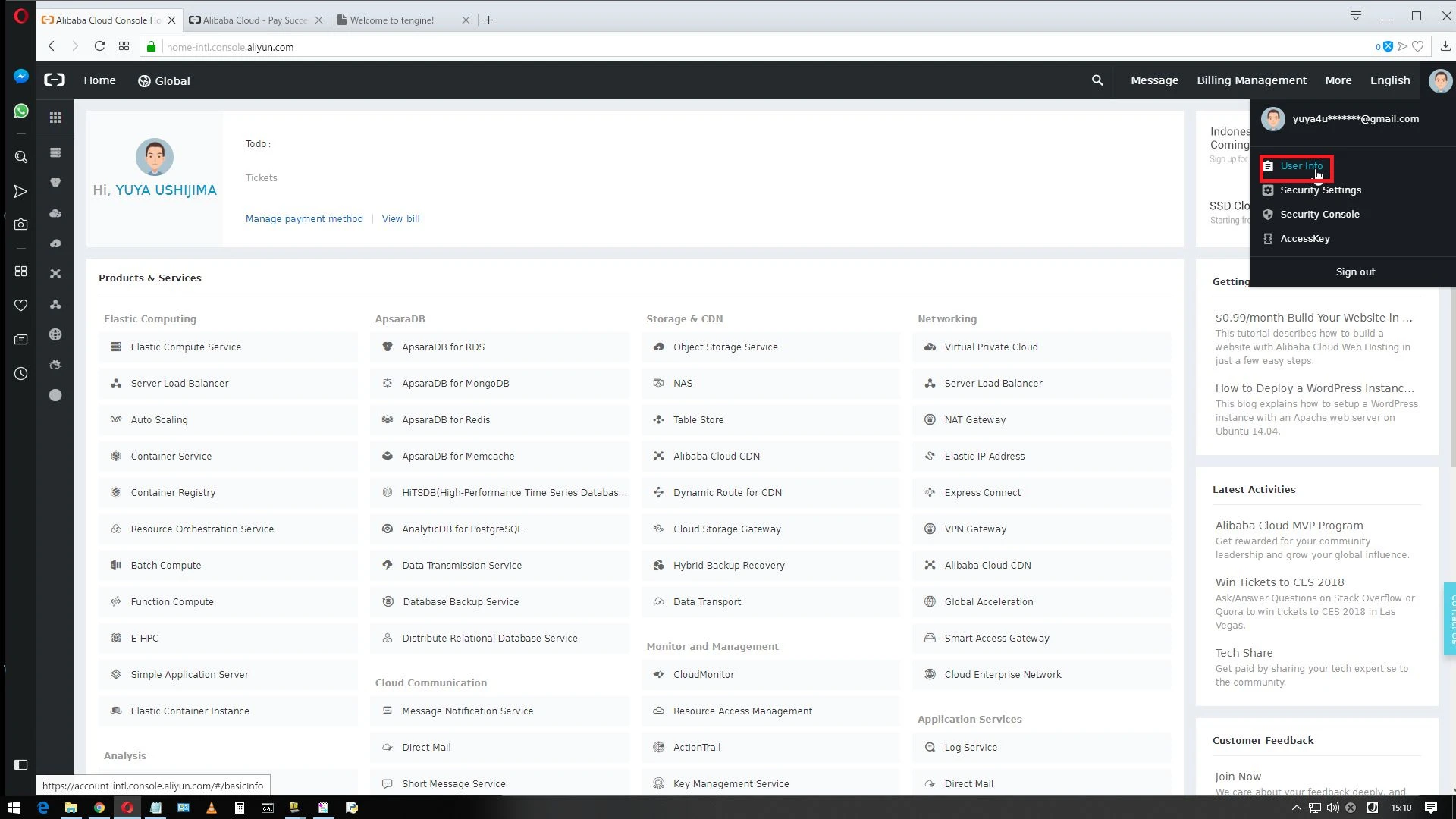Screen dimensions: 1456x819
Task: Open ApsaraDB for RDS product
Action: (500, 347)
